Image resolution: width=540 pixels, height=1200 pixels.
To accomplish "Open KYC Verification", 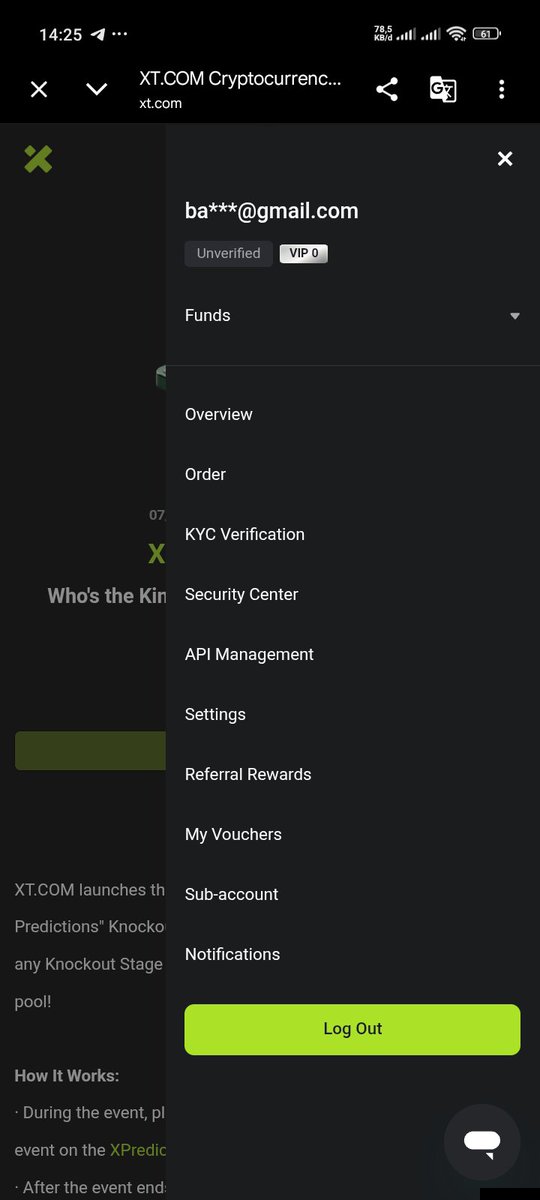I will 245,534.
